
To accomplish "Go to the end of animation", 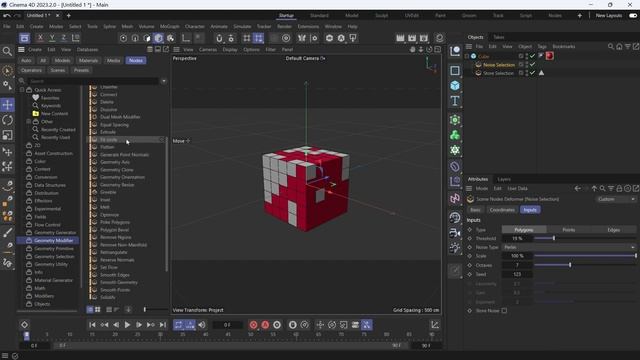I will [x=163, y=325].
